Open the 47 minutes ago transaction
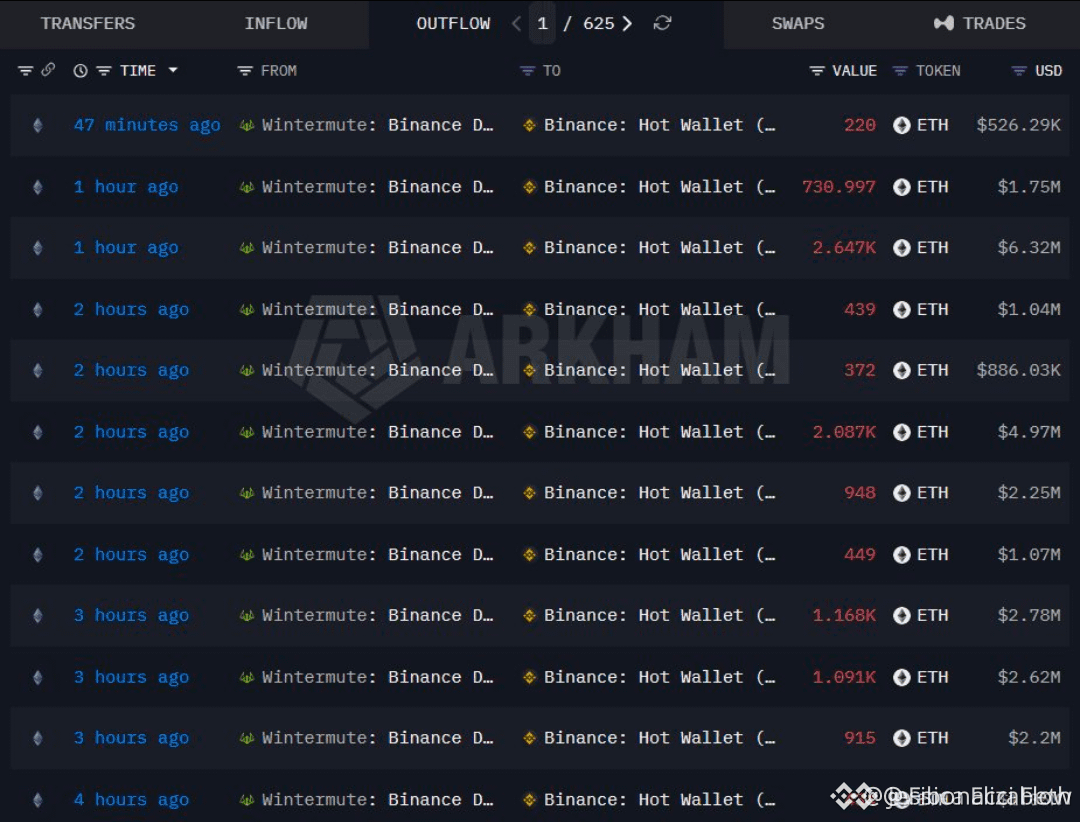1080x822 pixels. point(147,125)
